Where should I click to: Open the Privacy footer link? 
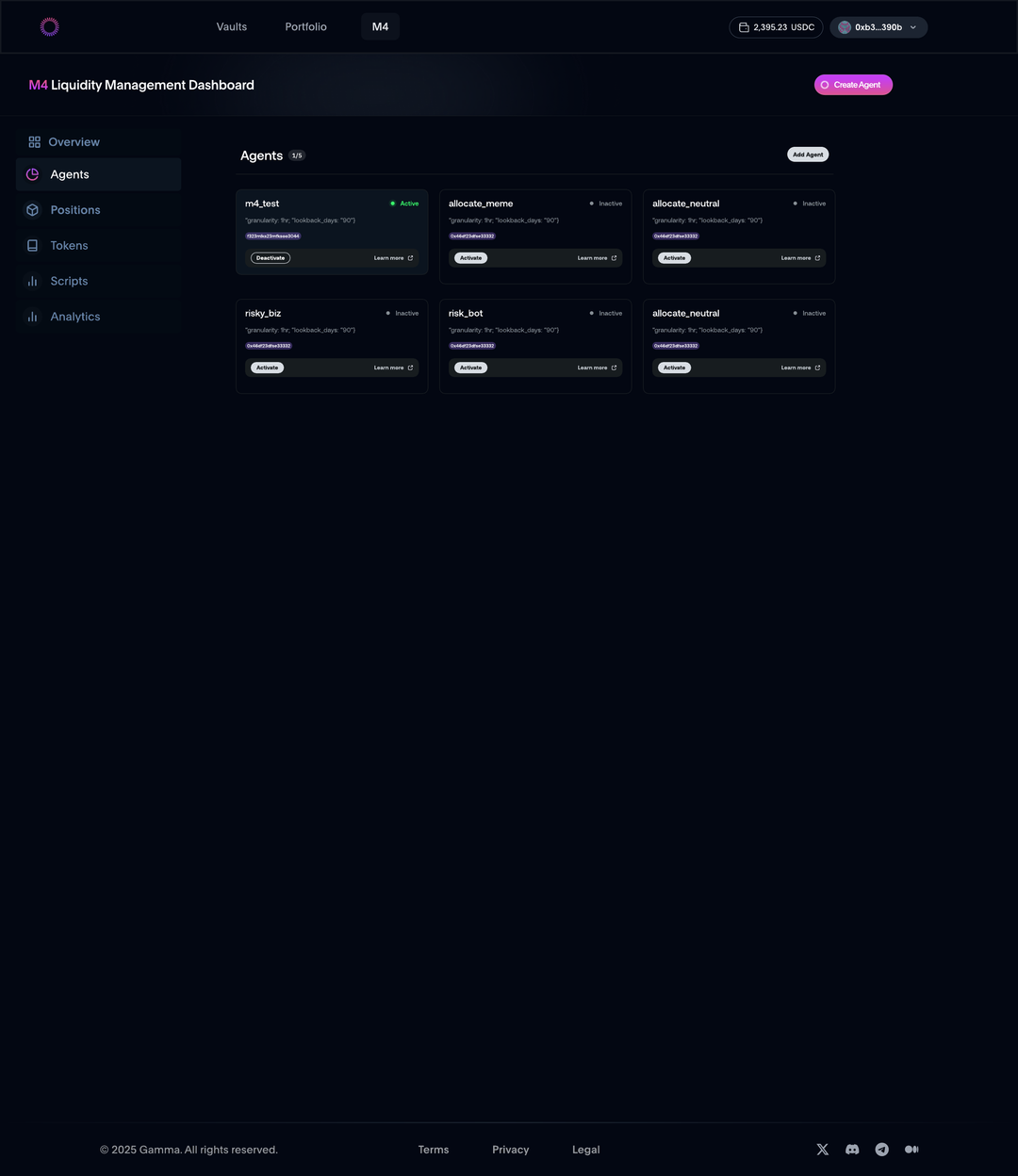(x=511, y=1150)
